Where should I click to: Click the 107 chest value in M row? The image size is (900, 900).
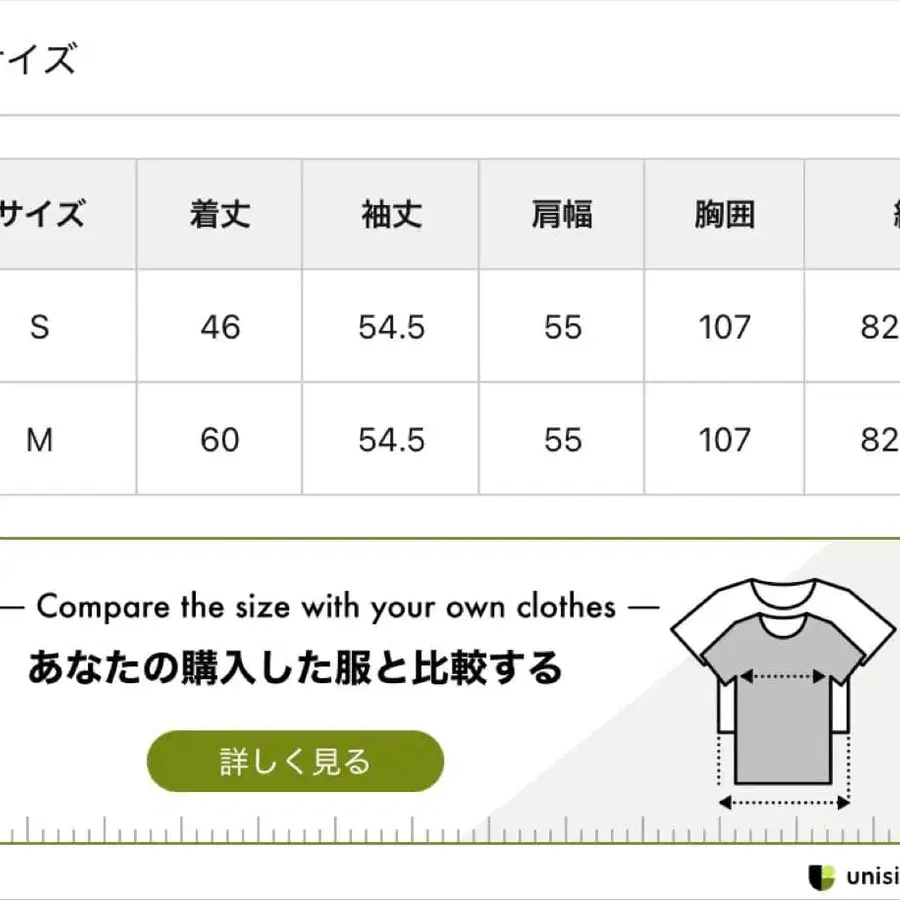[724, 440]
